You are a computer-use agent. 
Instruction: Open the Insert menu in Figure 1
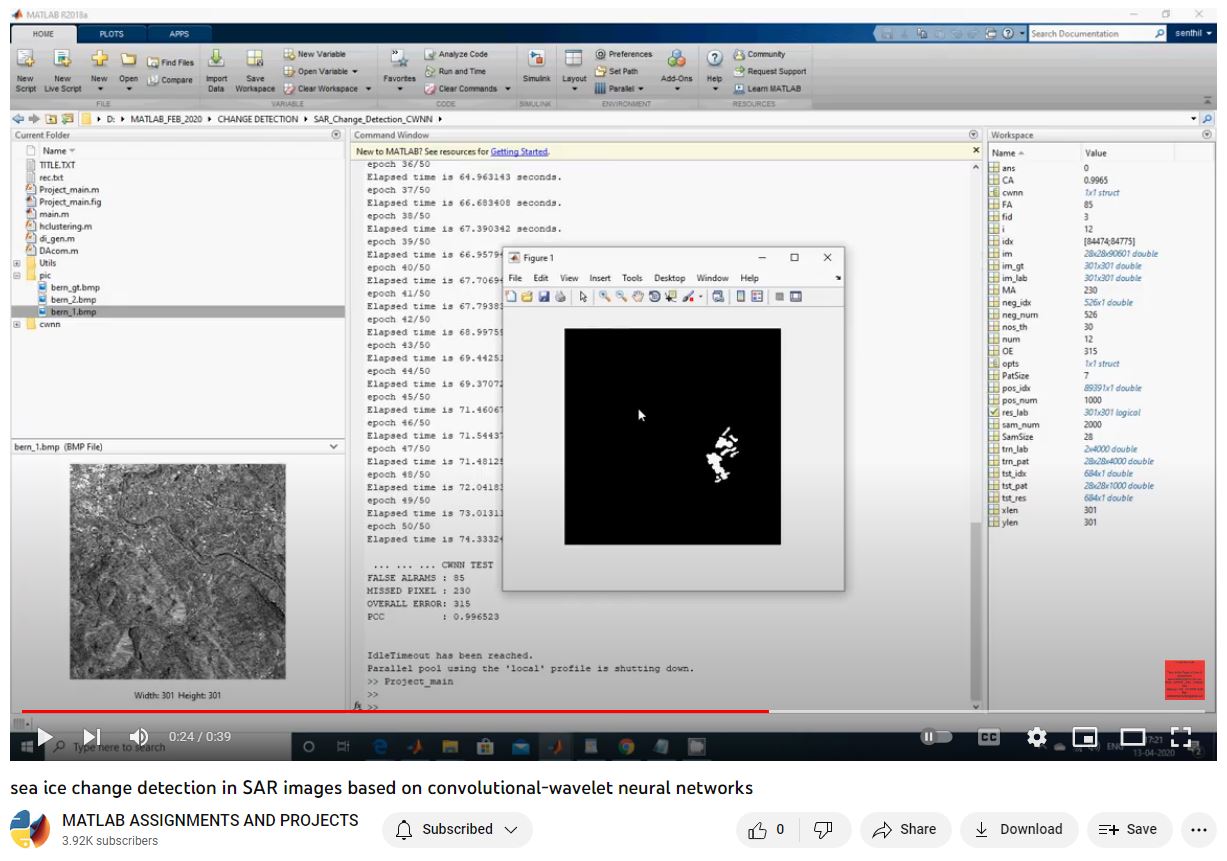coord(599,278)
